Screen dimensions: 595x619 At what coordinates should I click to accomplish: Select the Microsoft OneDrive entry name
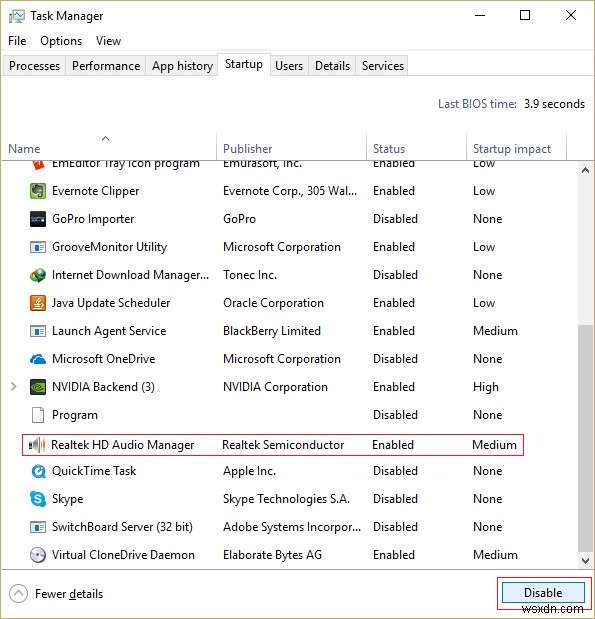103,359
